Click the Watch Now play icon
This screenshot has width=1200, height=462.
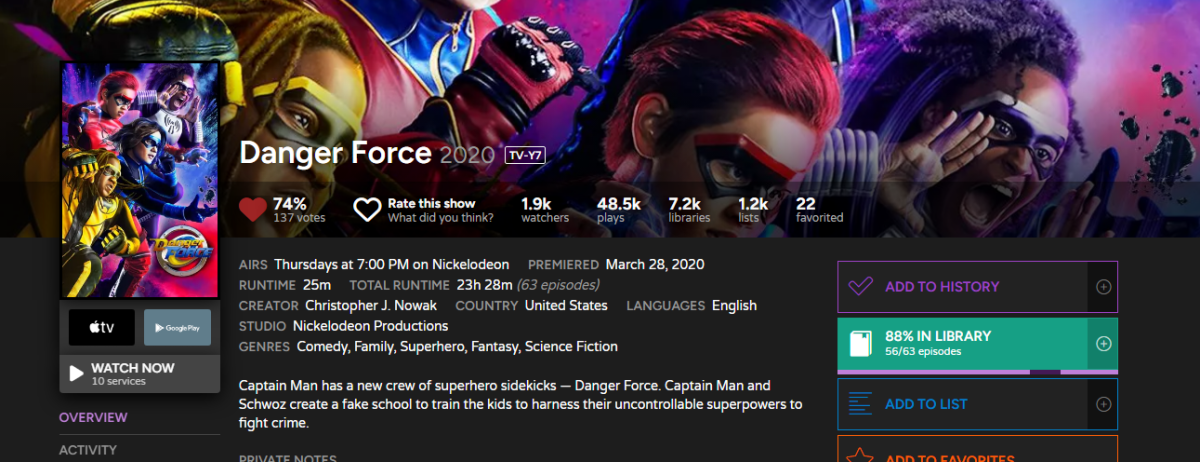click(77, 374)
